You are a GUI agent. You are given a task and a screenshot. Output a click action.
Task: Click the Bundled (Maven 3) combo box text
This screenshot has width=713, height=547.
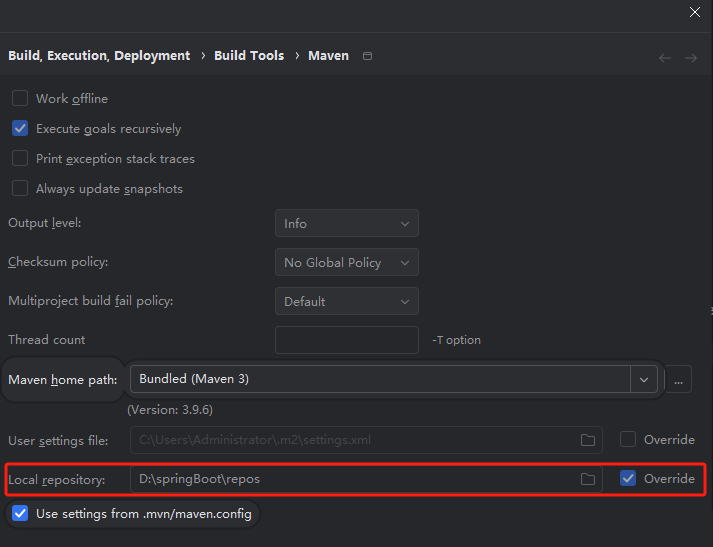pos(194,379)
